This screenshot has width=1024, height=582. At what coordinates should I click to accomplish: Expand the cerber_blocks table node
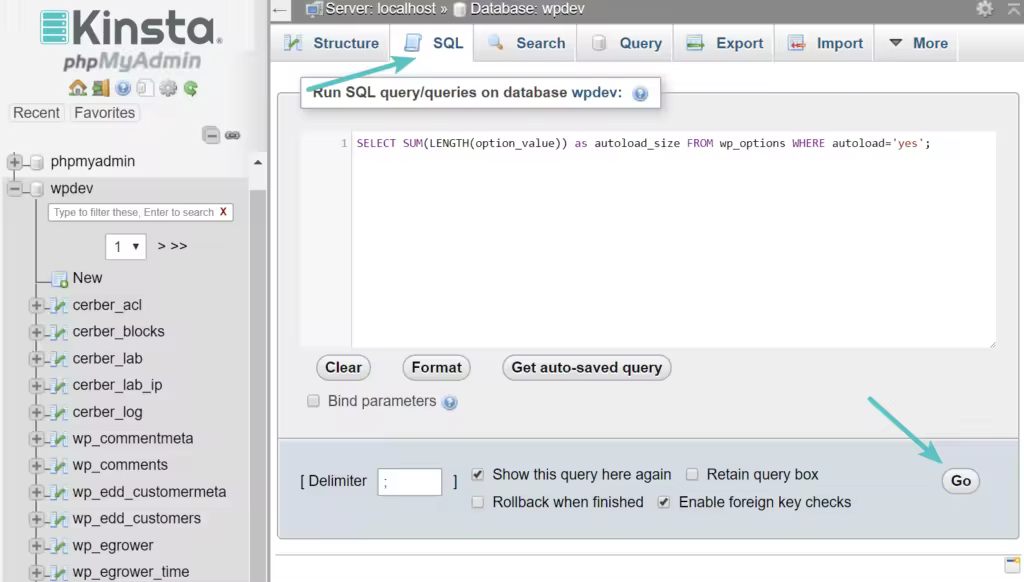[37, 332]
